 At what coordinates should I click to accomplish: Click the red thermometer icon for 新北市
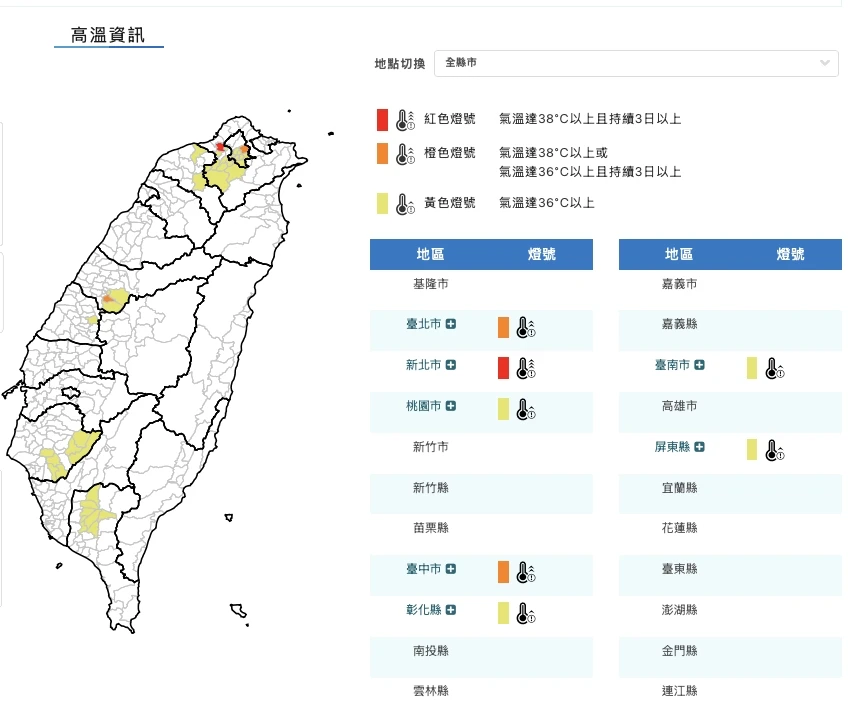coord(523,368)
